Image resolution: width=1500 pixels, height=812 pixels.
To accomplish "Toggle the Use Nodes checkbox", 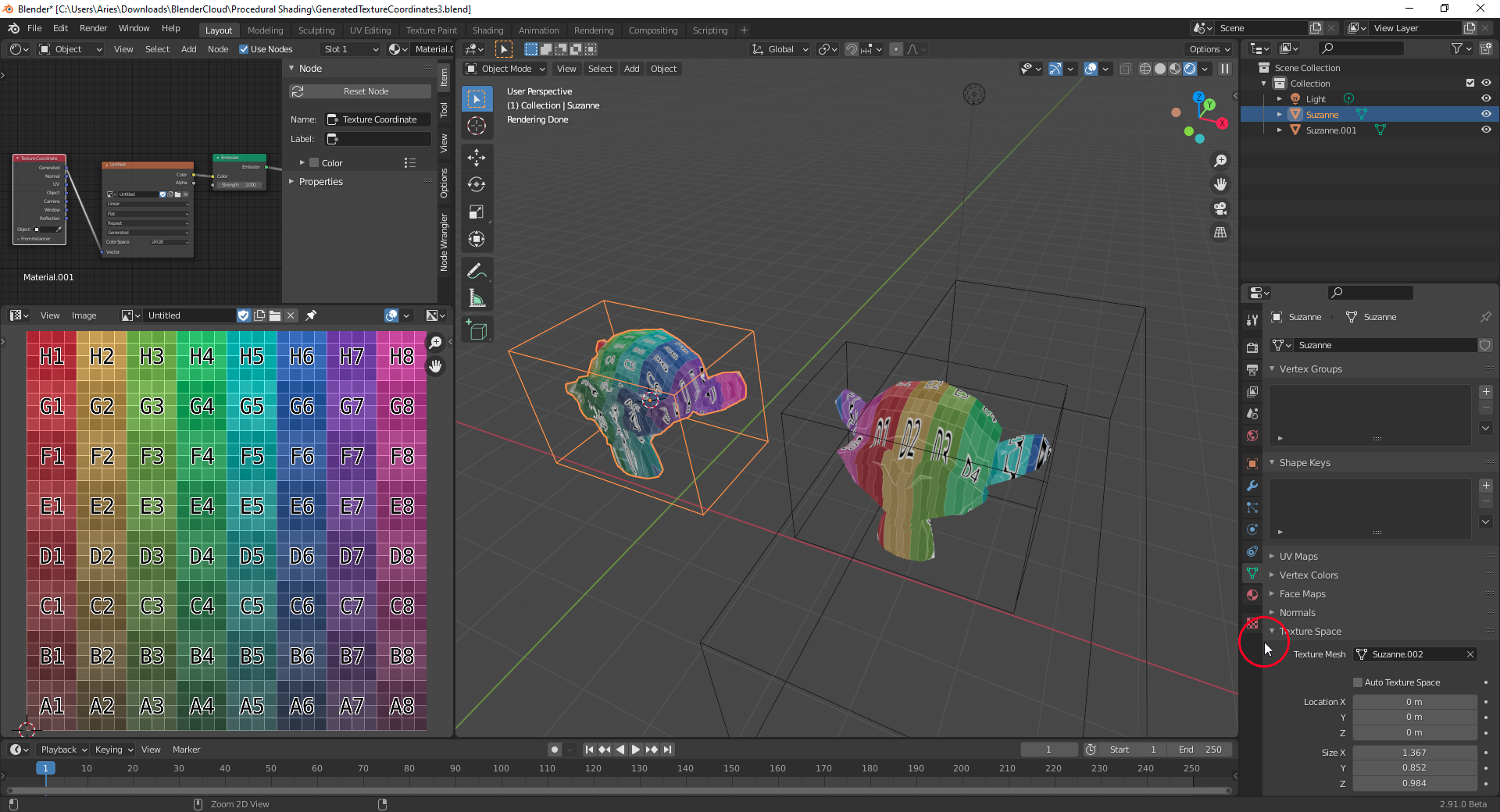I will click(245, 49).
